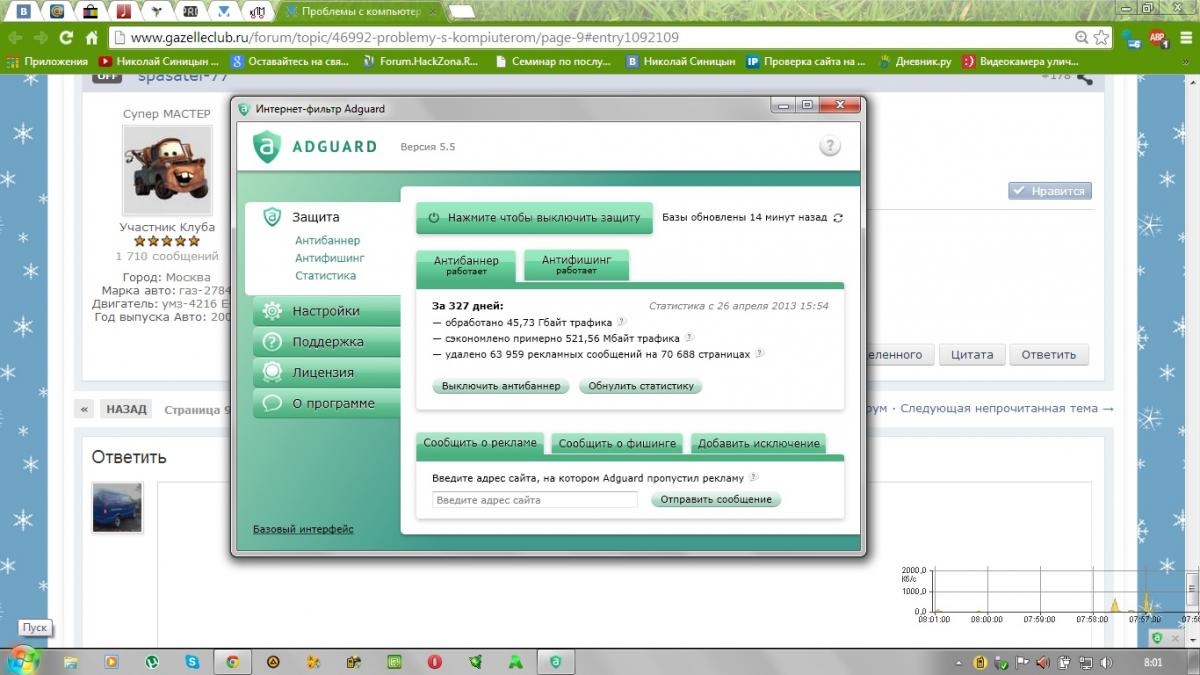Open Adguard help question mark icon
1200x675 pixels.
coord(830,146)
